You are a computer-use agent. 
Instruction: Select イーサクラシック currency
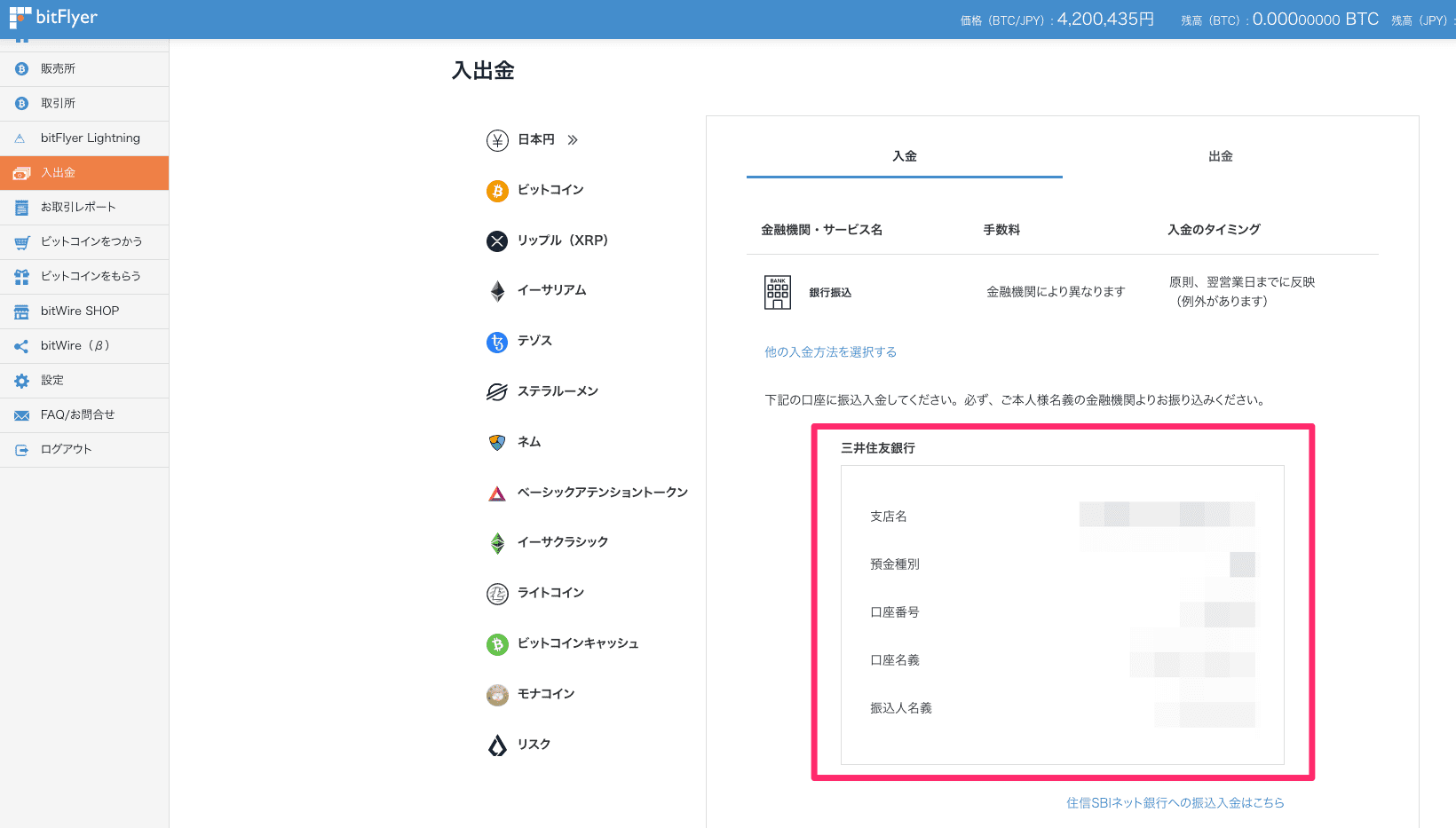click(x=563, y=542)
